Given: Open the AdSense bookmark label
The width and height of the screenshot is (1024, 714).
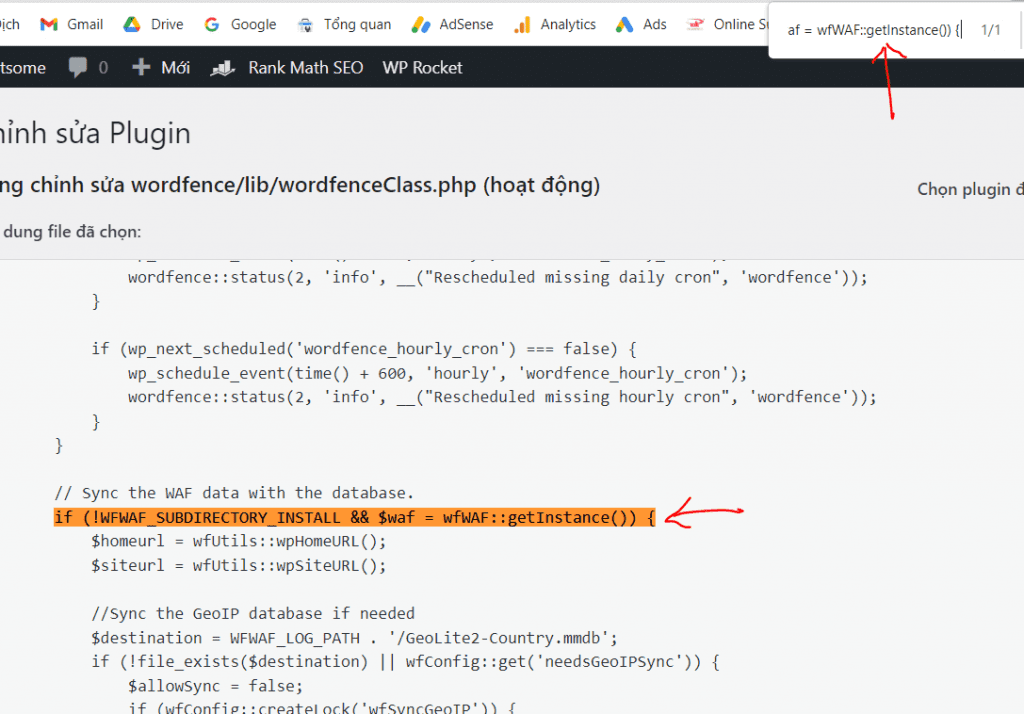Looking at the screenshot, I should point(466,24).
